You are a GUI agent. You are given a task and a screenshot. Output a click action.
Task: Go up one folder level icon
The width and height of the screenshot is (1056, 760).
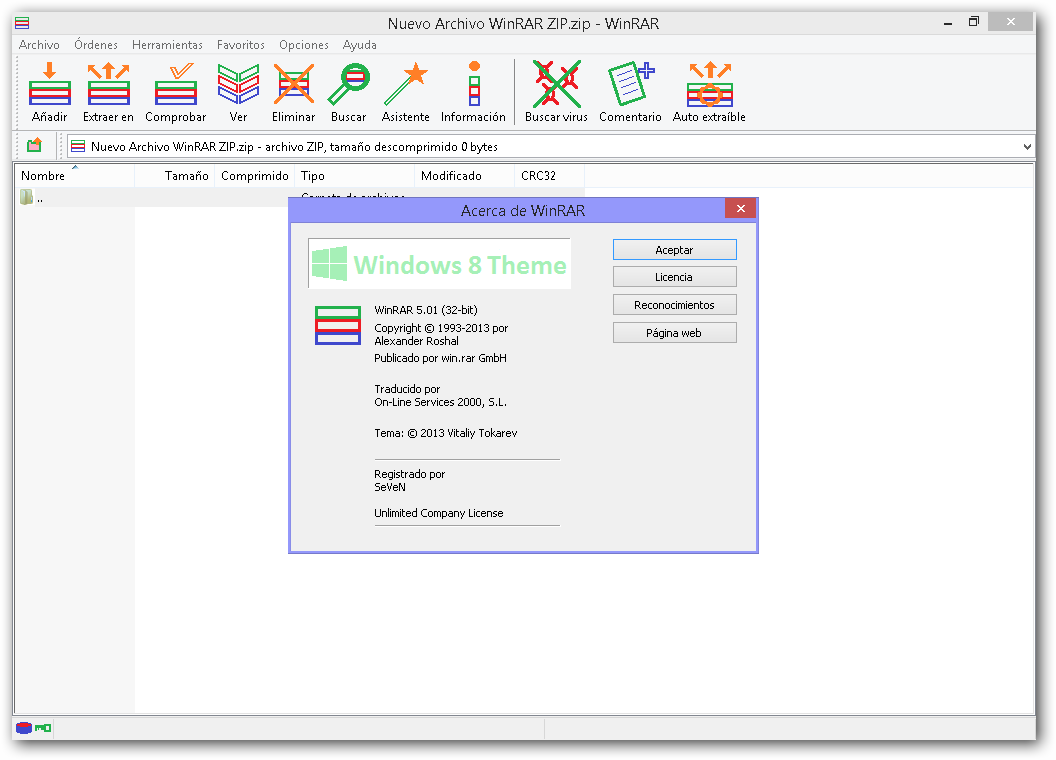point(34,145)
